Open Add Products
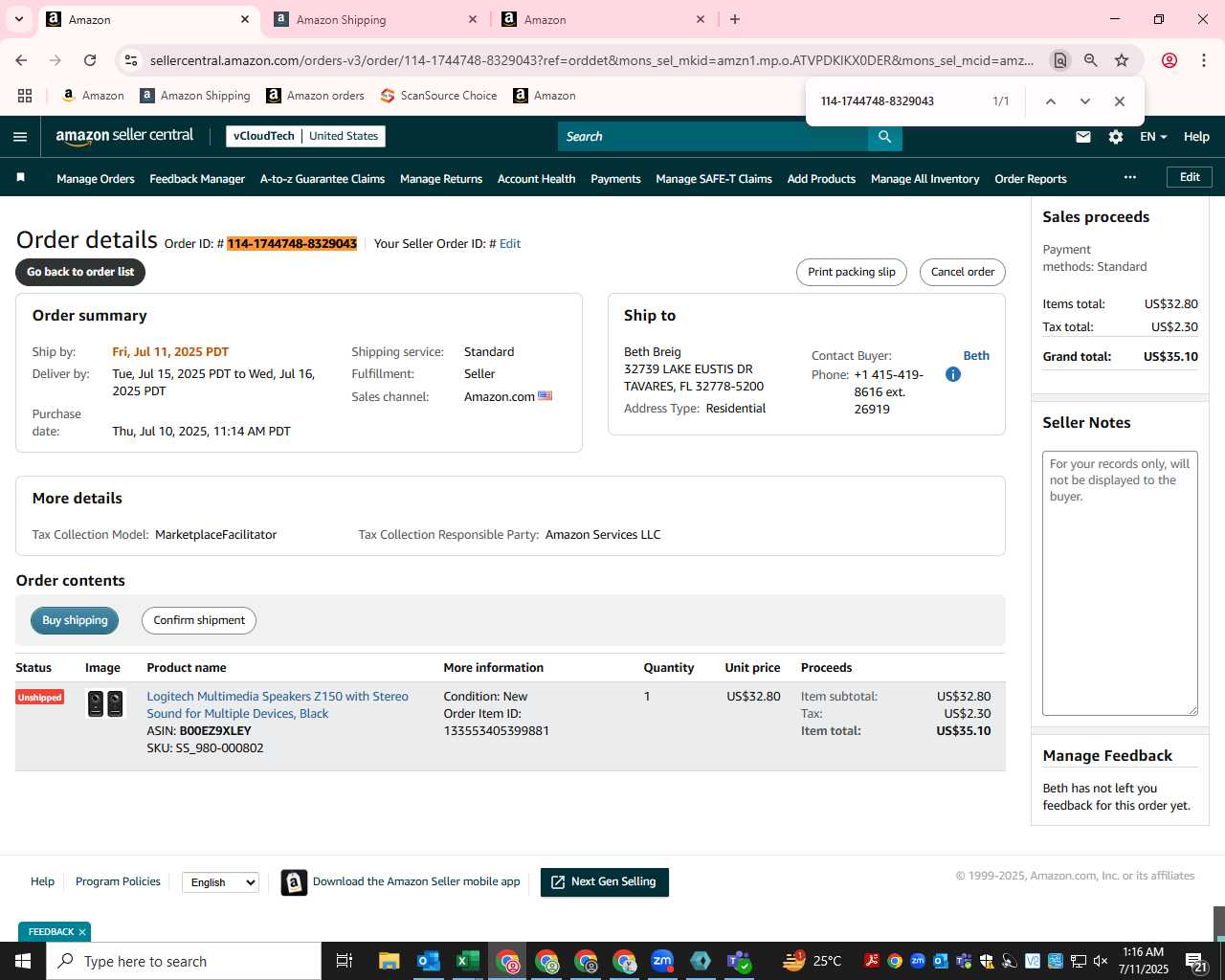The height and width of the screenshot is (980, 1225). 821,179
